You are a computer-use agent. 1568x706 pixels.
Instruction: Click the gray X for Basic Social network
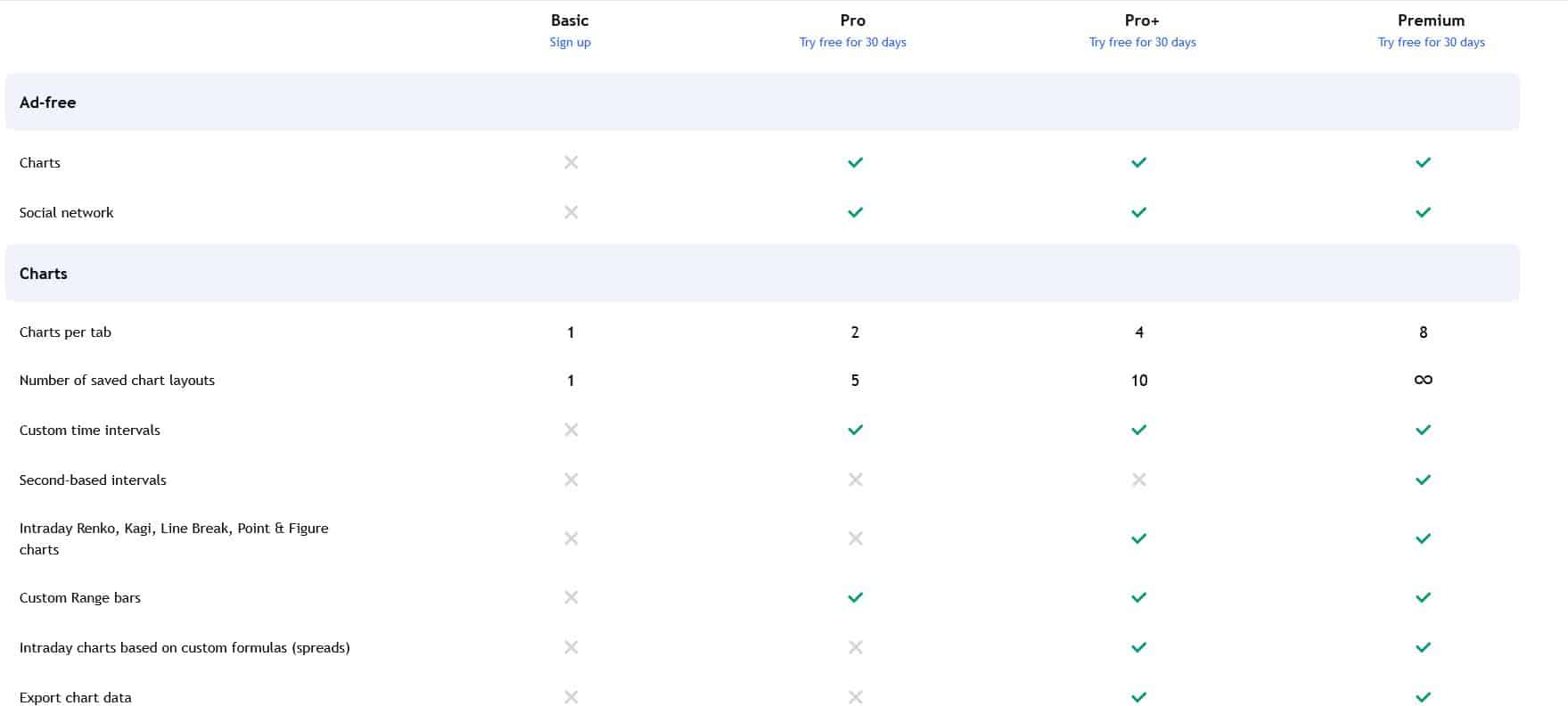click(x=571, y=212)
